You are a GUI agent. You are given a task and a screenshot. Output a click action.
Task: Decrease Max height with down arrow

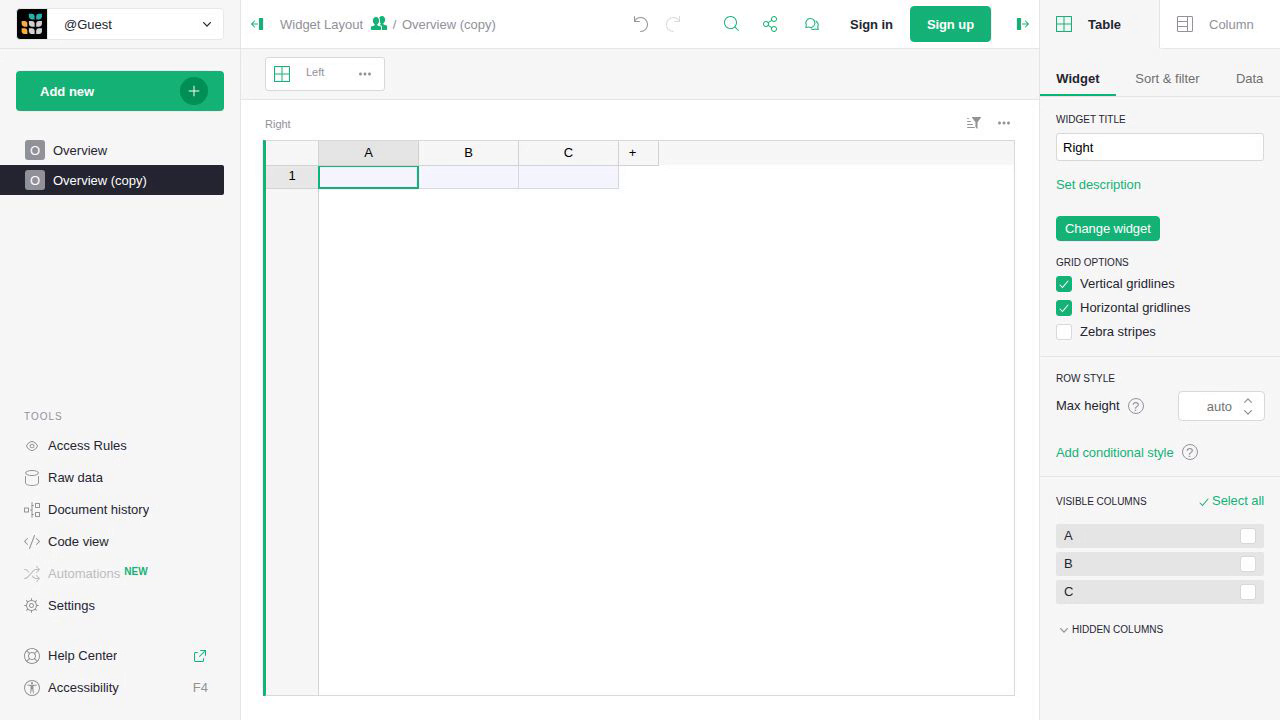tap(1248, 412)
